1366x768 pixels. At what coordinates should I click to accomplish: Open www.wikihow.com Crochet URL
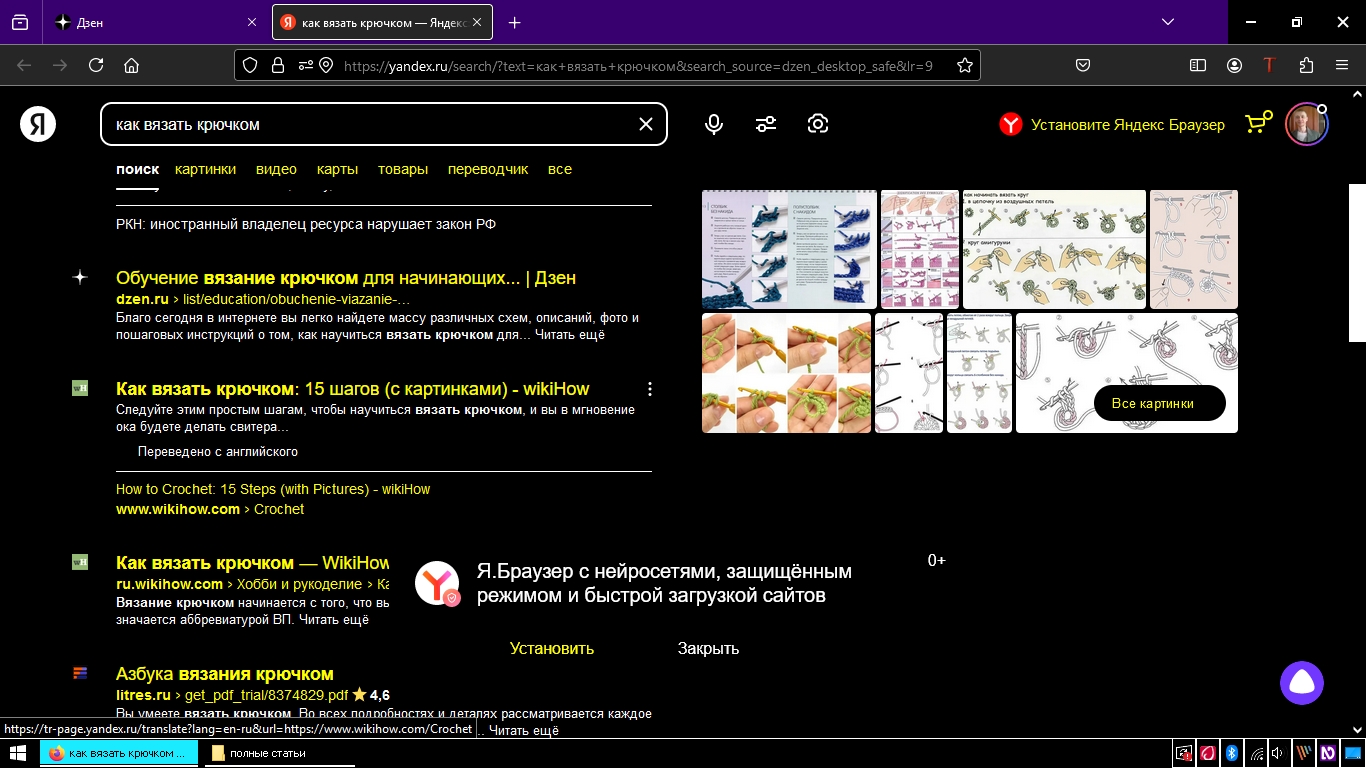210,509
